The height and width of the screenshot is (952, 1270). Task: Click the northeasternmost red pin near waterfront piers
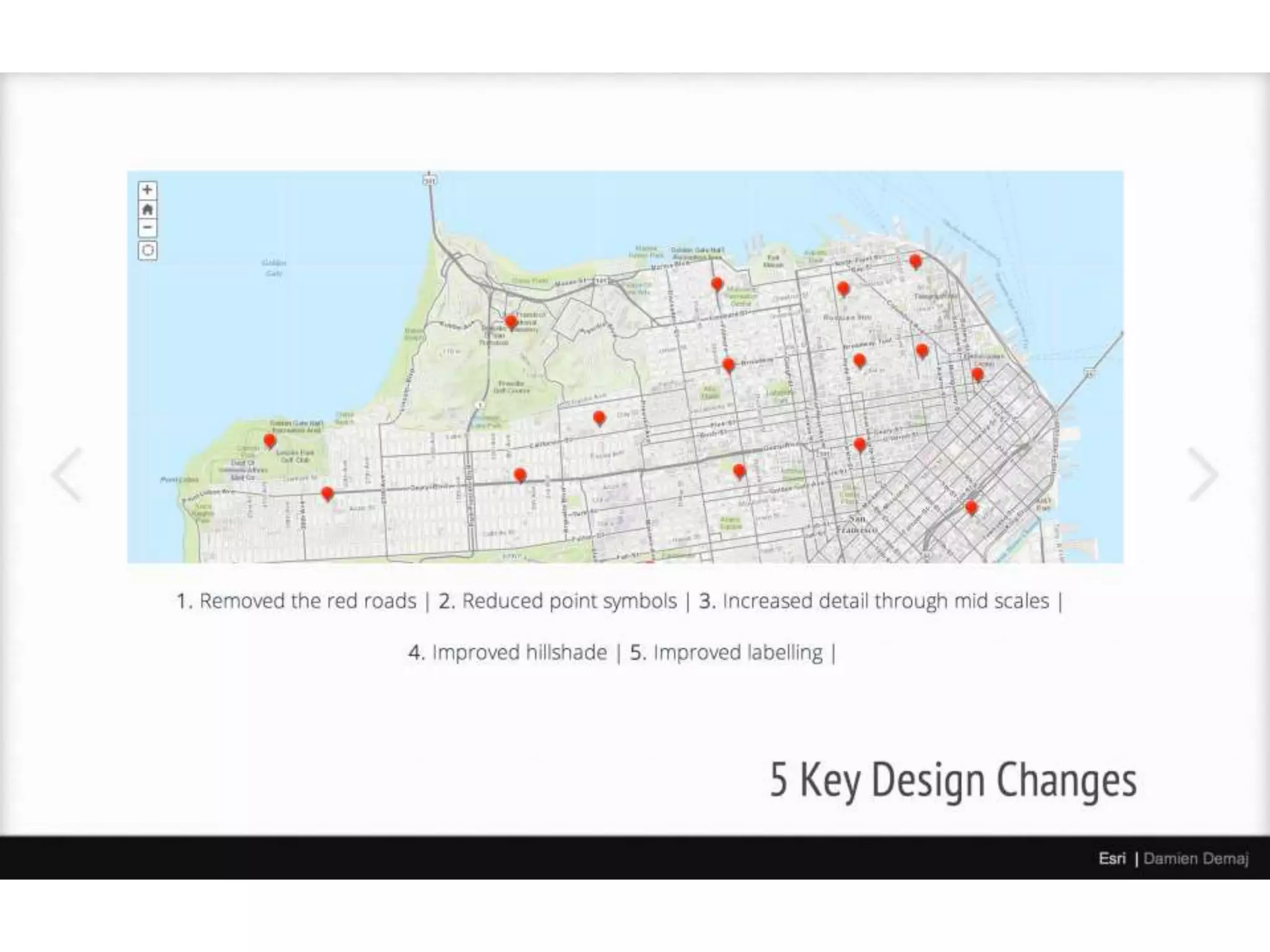click(915, 260)
